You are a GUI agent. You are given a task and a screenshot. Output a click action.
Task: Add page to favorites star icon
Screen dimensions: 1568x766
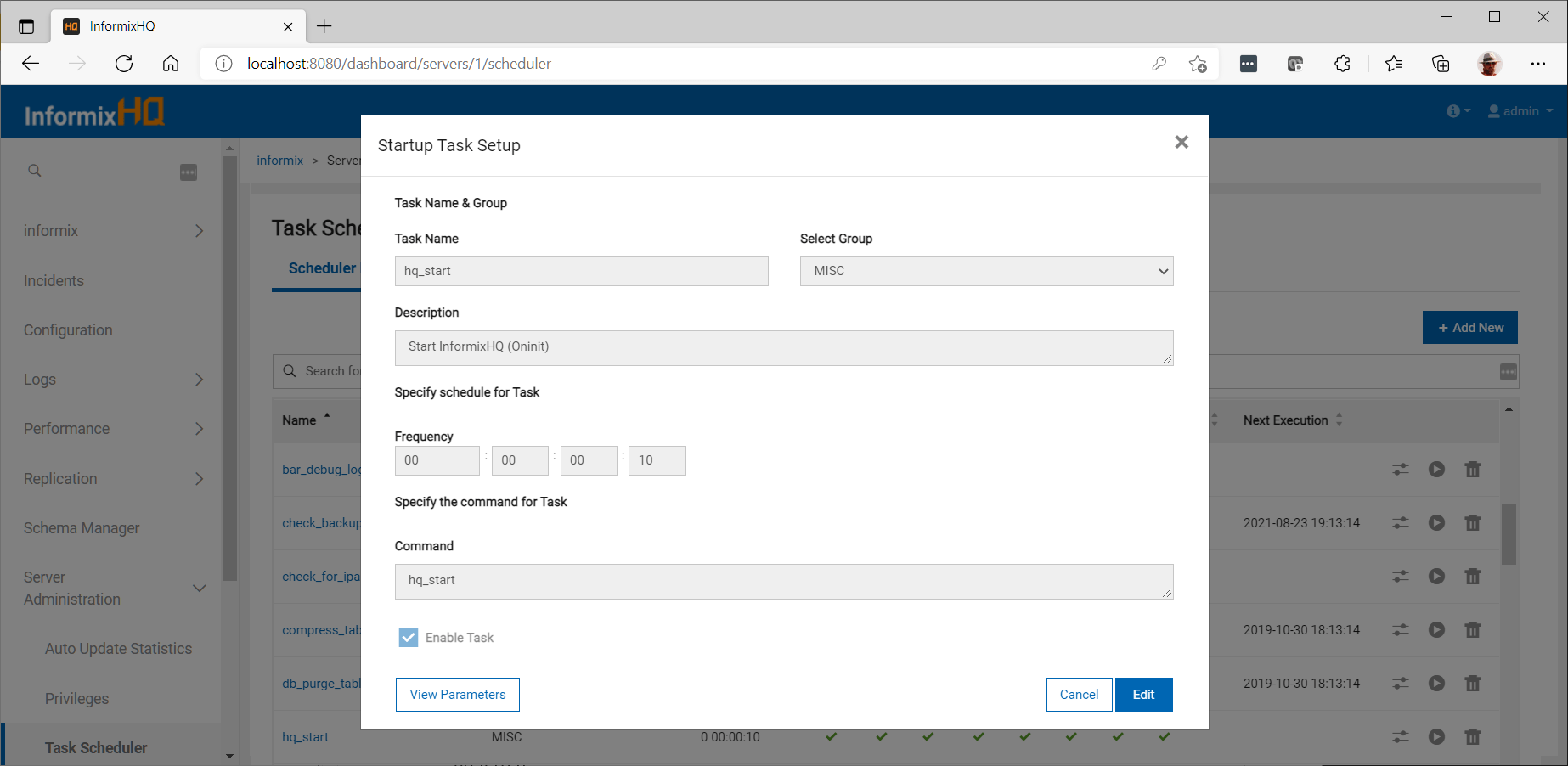pos(1198,64)
